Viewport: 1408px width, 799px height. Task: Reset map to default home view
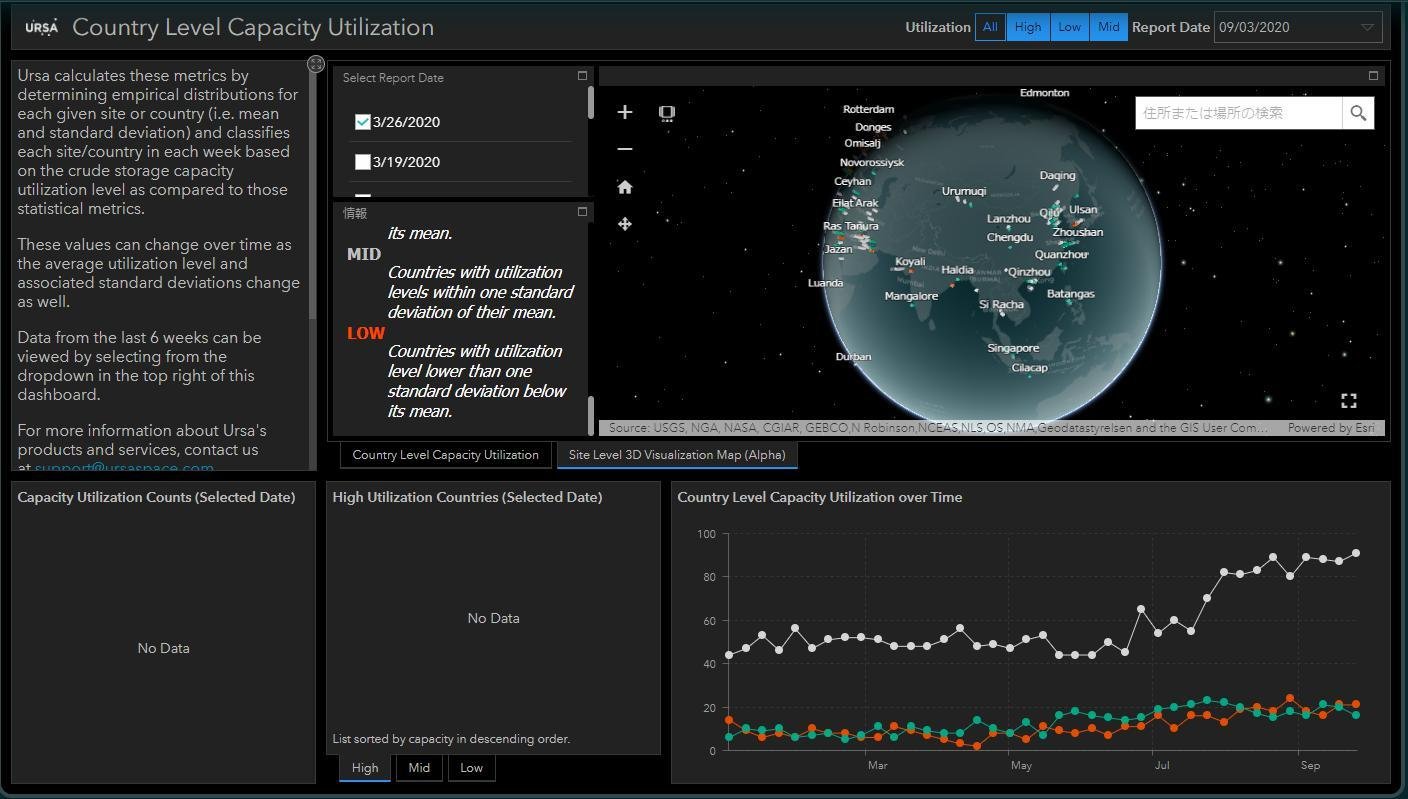pyautogui.click(x=625, y=187)
